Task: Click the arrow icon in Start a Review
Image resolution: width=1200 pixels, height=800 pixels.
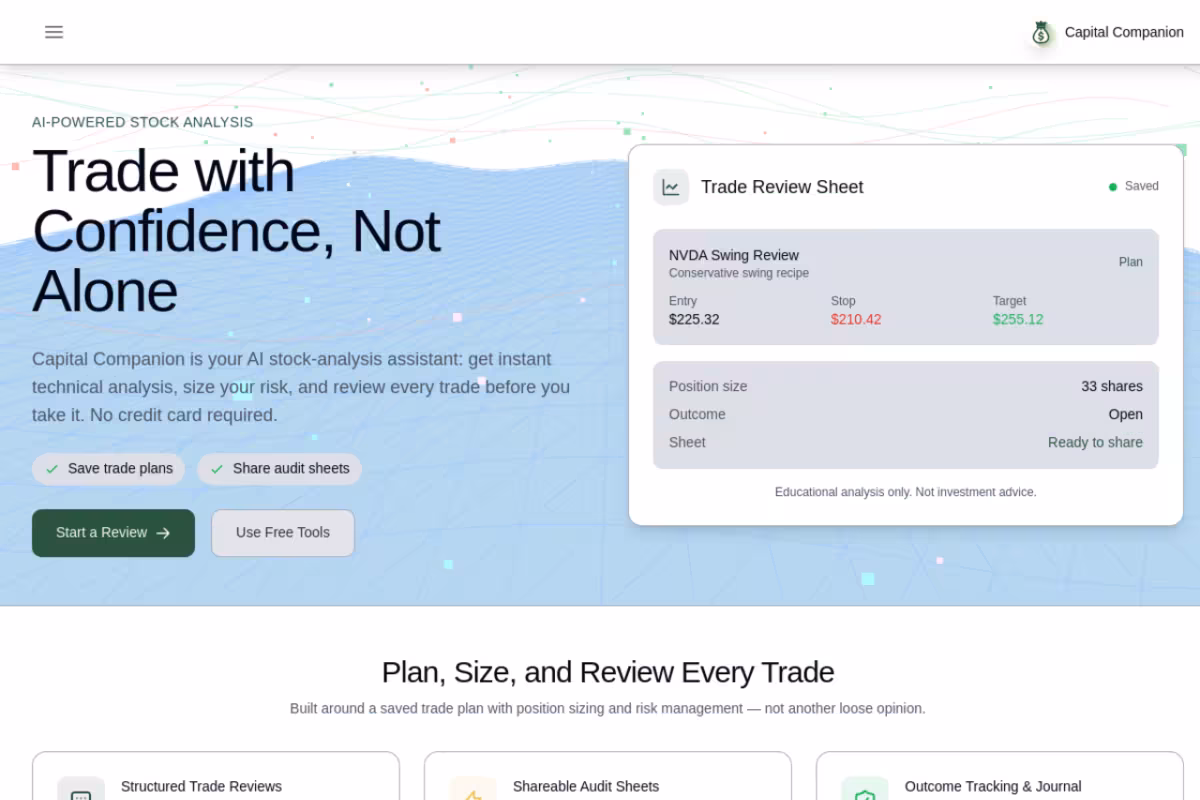Action: (x=163, y=533)
